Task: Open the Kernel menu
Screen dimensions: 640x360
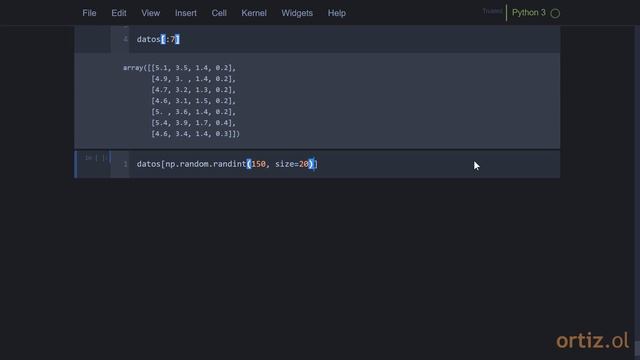Action: (254, 13)
